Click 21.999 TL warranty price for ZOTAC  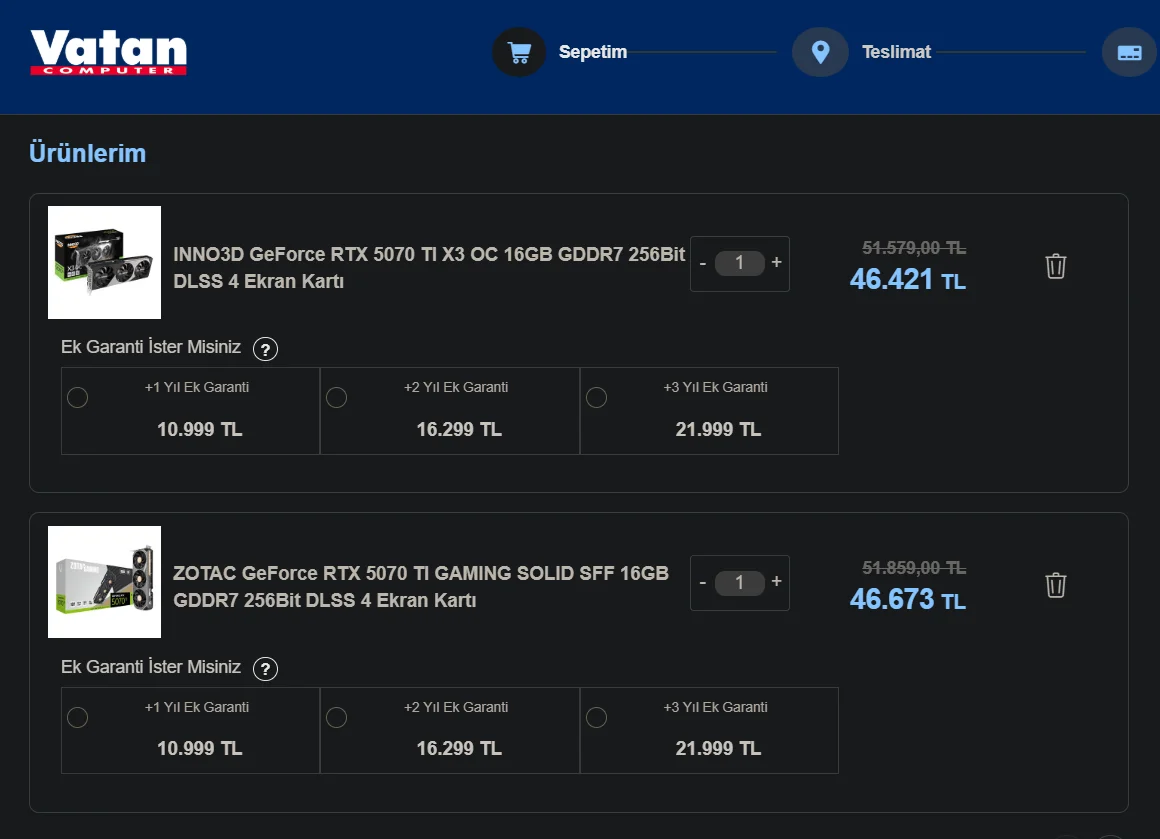pyautogui.click(x=718, y=749)
